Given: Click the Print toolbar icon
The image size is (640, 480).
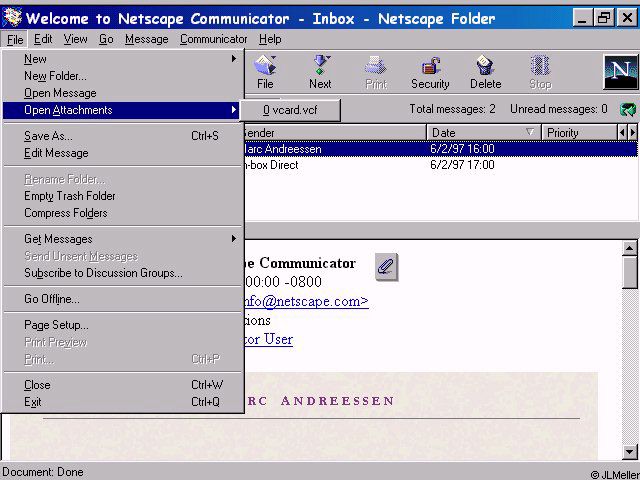Looking at the screenshot, I should pos(376,72).
